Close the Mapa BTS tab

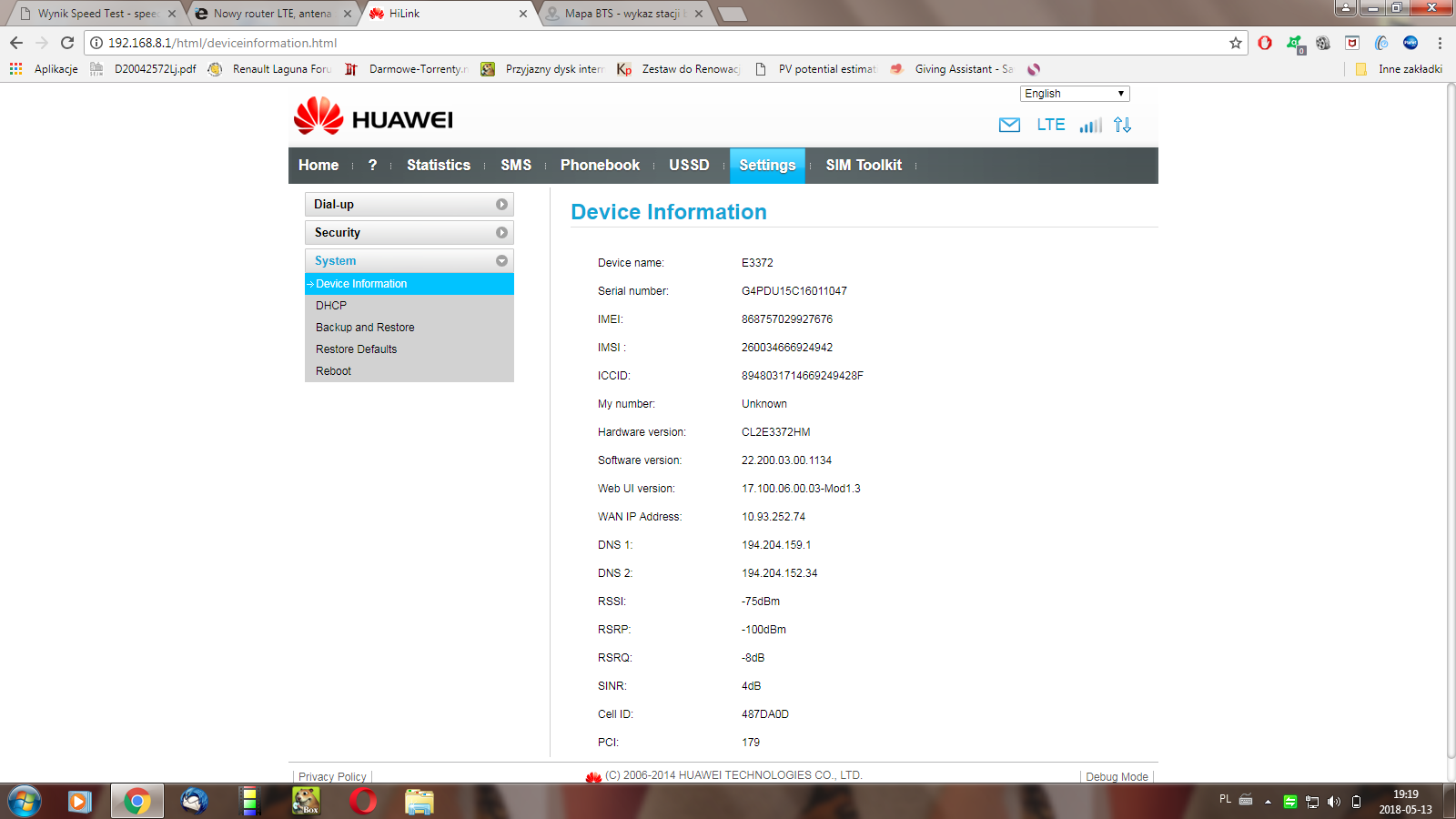[x=699, y=14]
